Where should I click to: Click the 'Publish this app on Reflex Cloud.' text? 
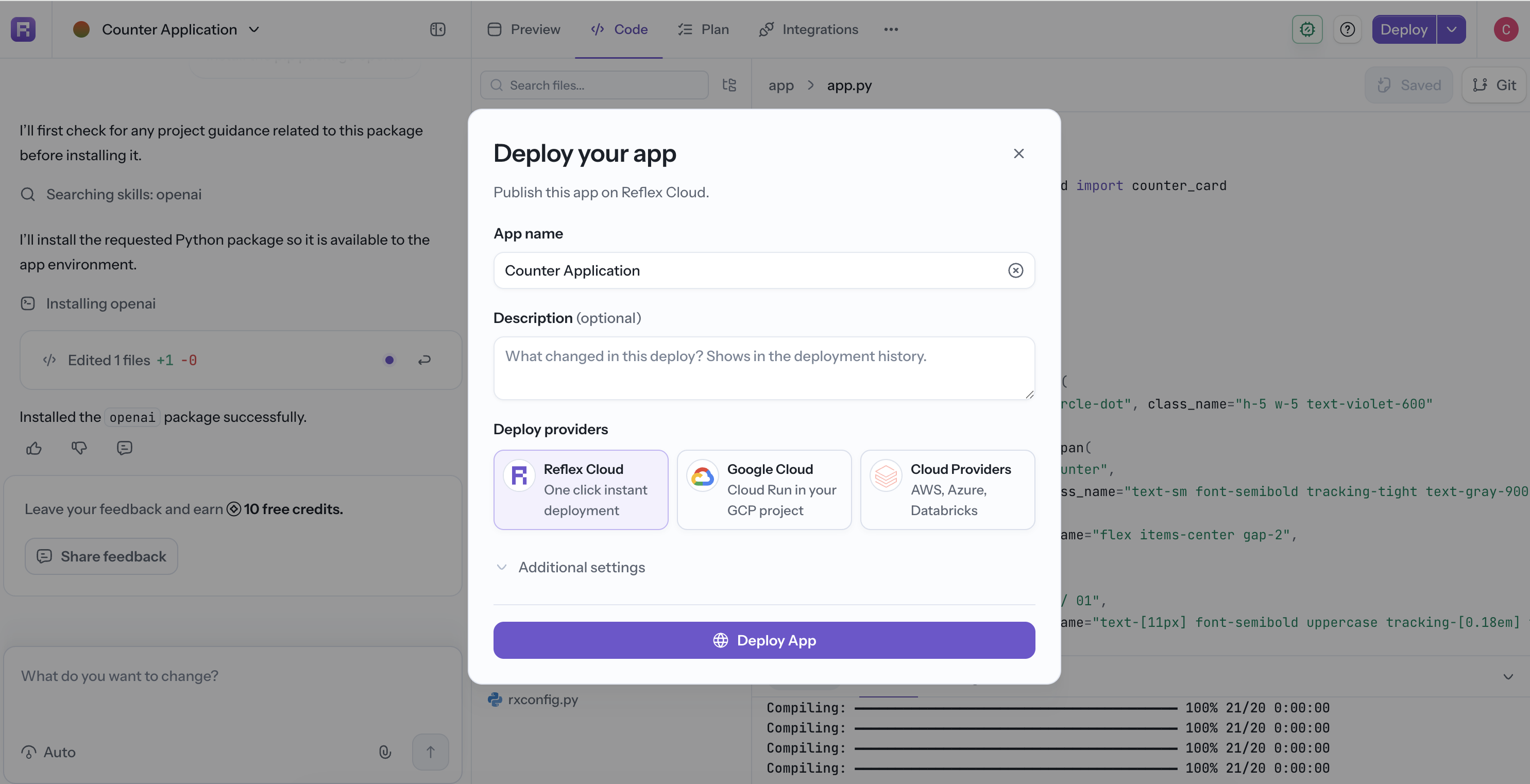tap(601, 193)
